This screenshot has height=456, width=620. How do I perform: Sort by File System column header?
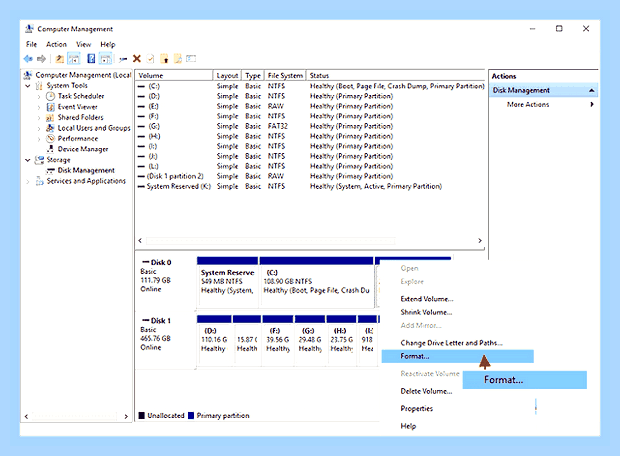[x=285, y=76]
